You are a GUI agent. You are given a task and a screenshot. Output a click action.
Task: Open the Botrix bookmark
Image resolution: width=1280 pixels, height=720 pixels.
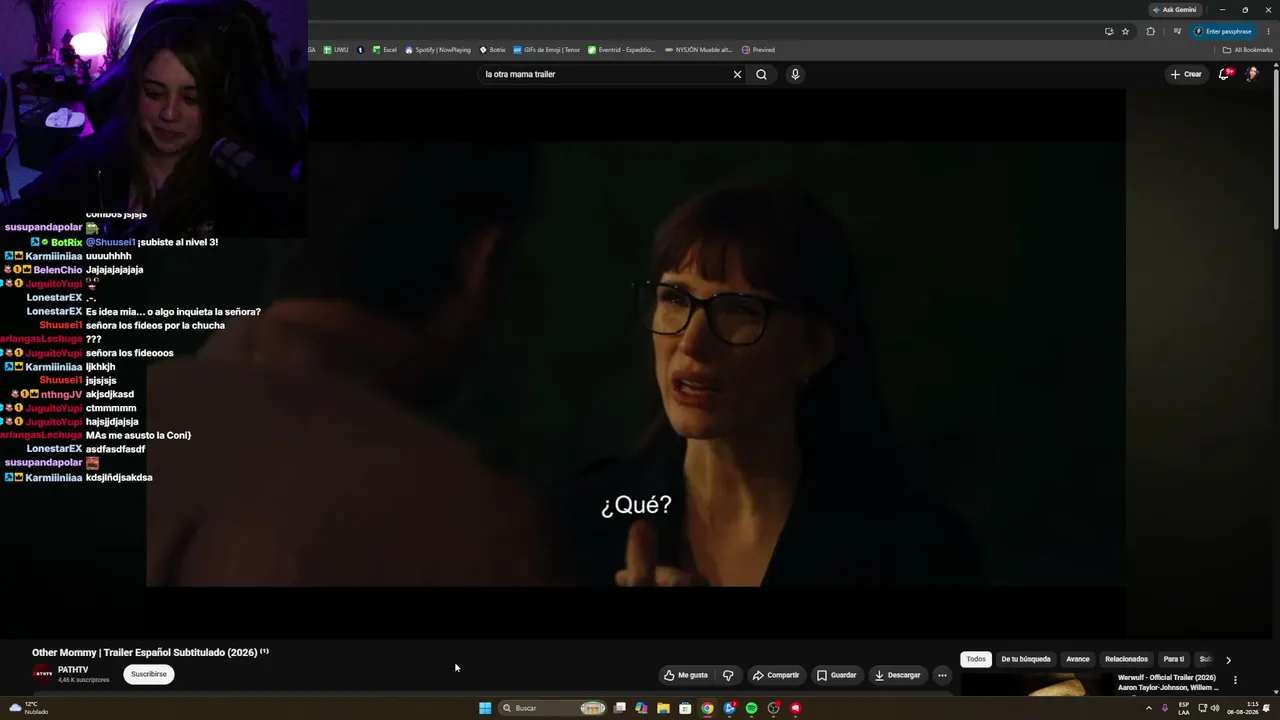coord(493,50)
